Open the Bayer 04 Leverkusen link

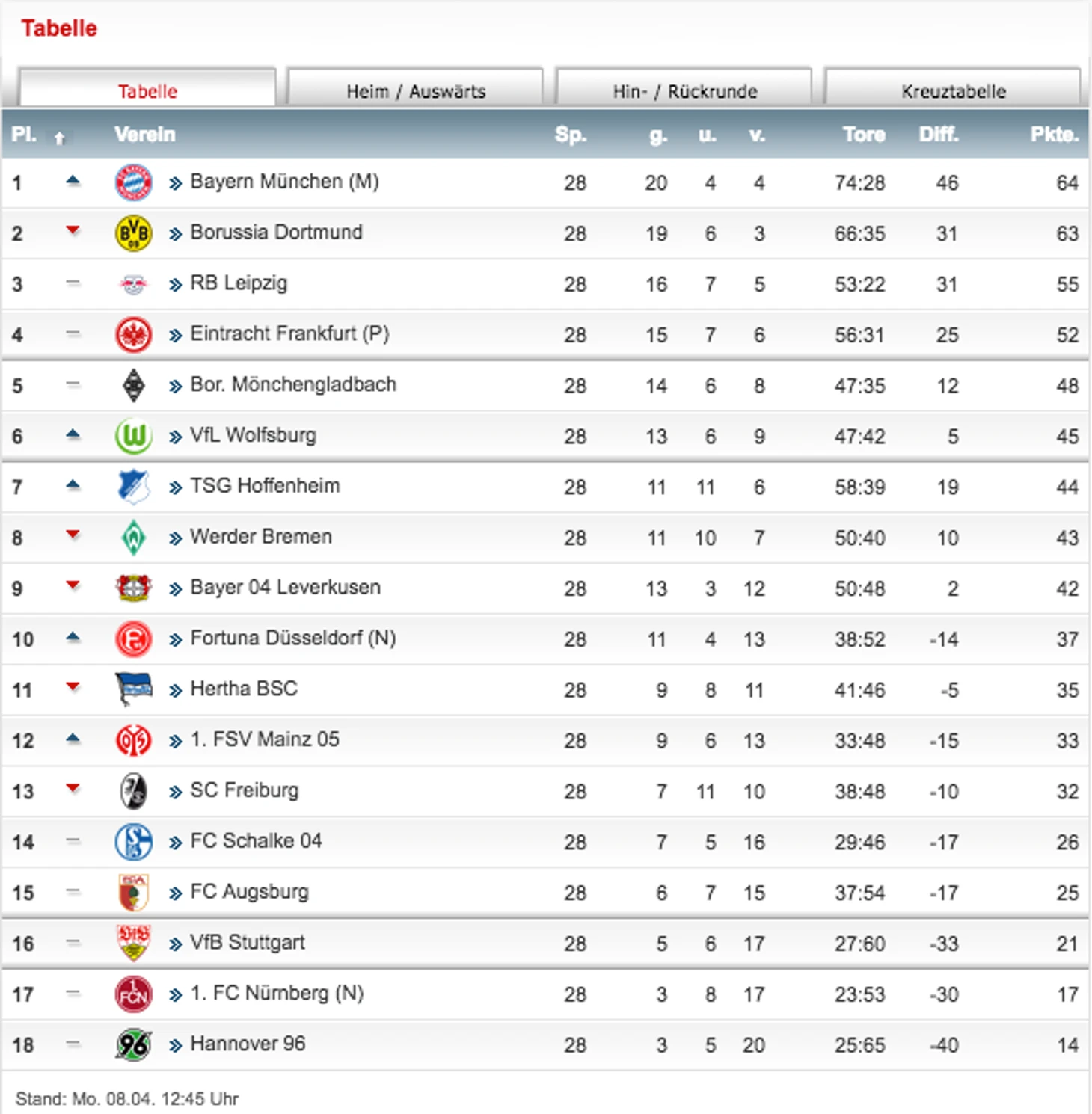pyautogui.click(x=285, y=588)
